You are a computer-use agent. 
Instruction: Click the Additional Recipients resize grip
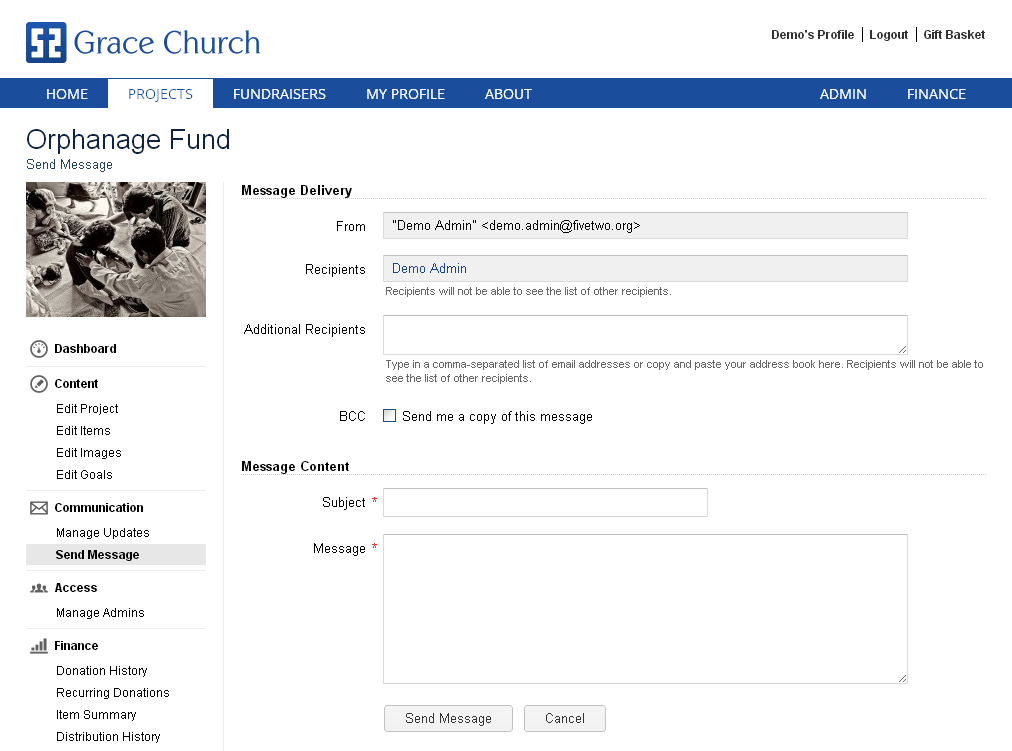point(902,349)
